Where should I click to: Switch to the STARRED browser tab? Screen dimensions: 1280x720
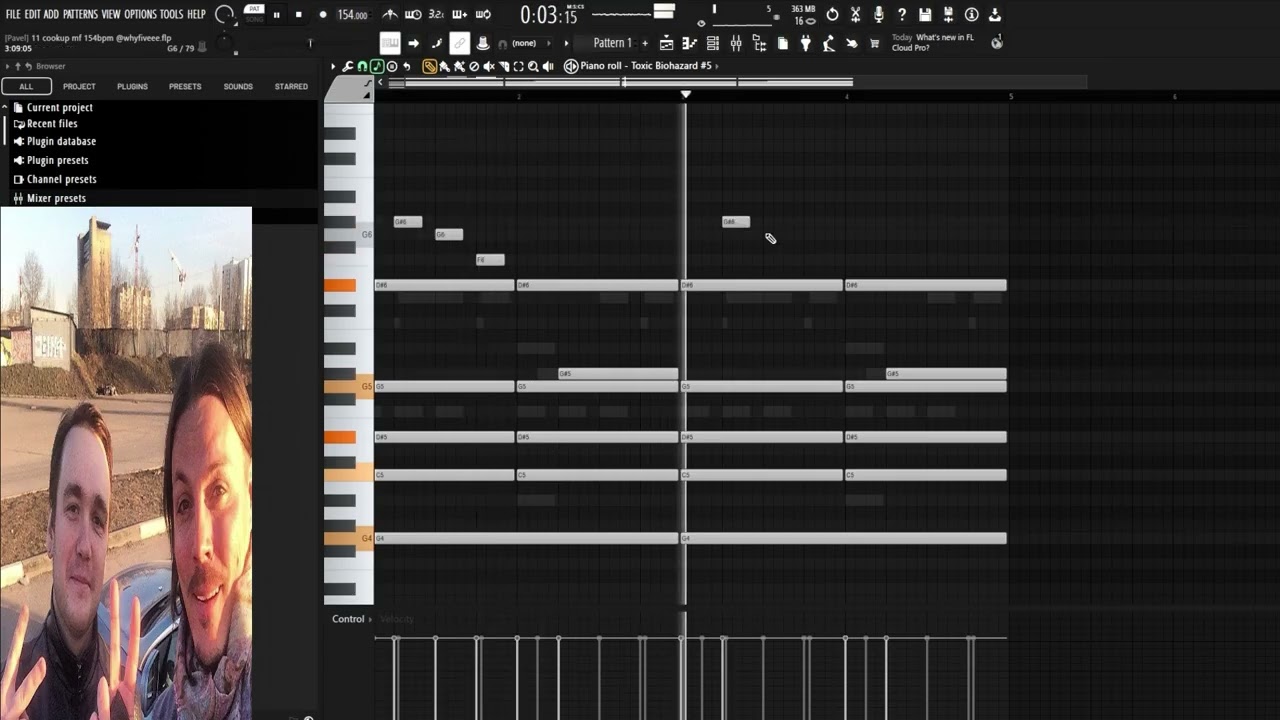291,86
